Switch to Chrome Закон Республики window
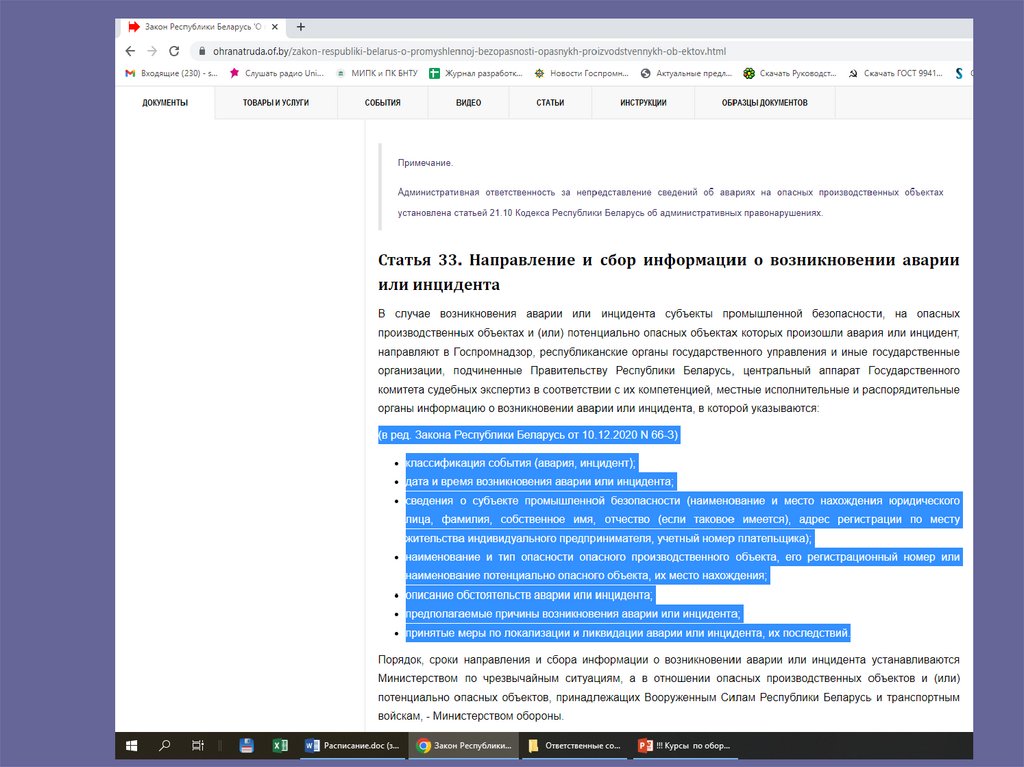The height and width of the screenshot is (767, 1024). coord(464,745)
